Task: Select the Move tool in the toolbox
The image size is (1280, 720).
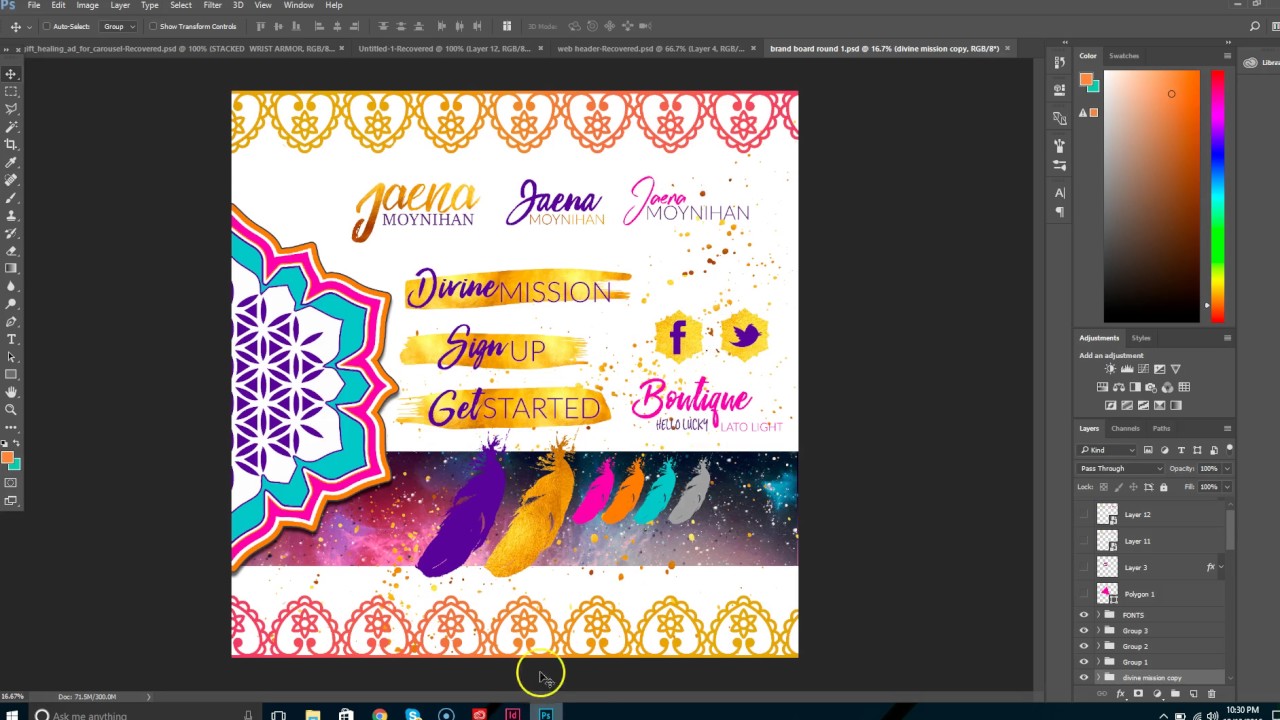Action: 11,74
